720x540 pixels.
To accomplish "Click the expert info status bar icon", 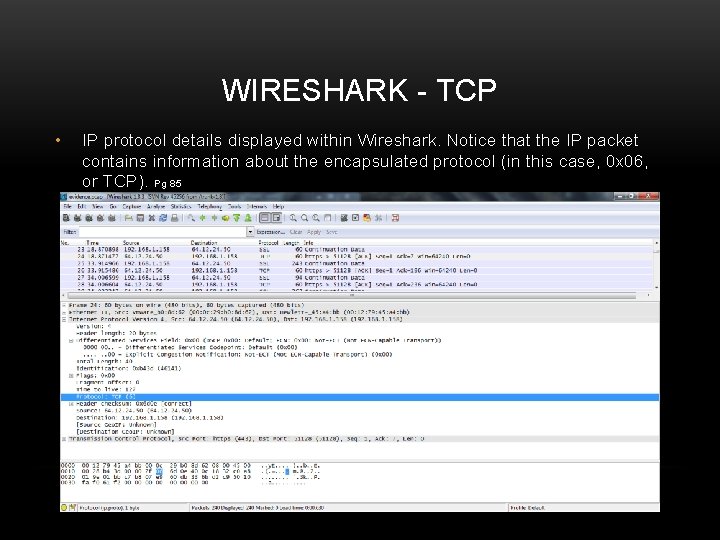I will click(64, 507).
